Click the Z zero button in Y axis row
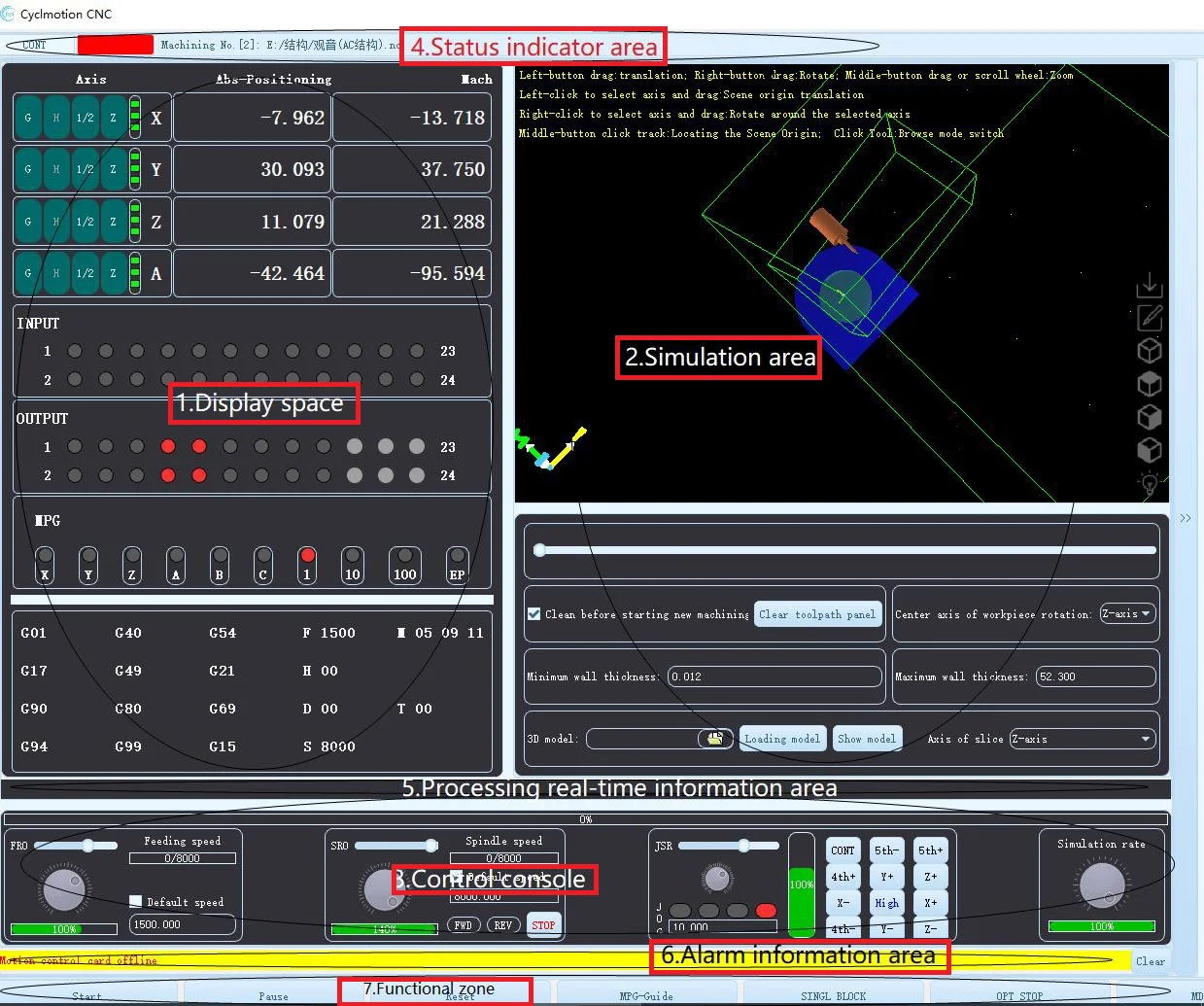This screenshot has width=1204, height=1006. click(113, 169)
